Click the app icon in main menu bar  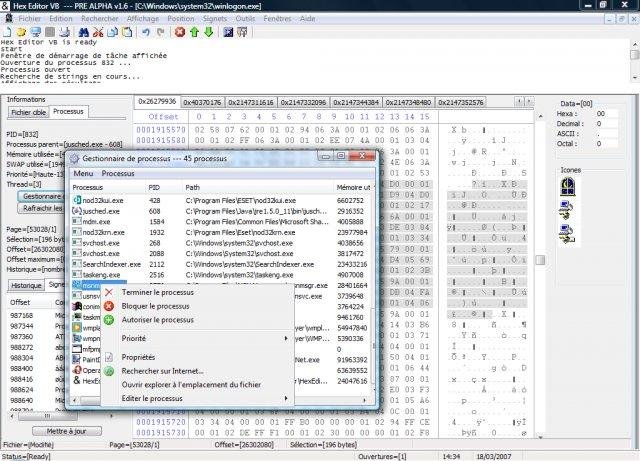click(x=9, y=18)
